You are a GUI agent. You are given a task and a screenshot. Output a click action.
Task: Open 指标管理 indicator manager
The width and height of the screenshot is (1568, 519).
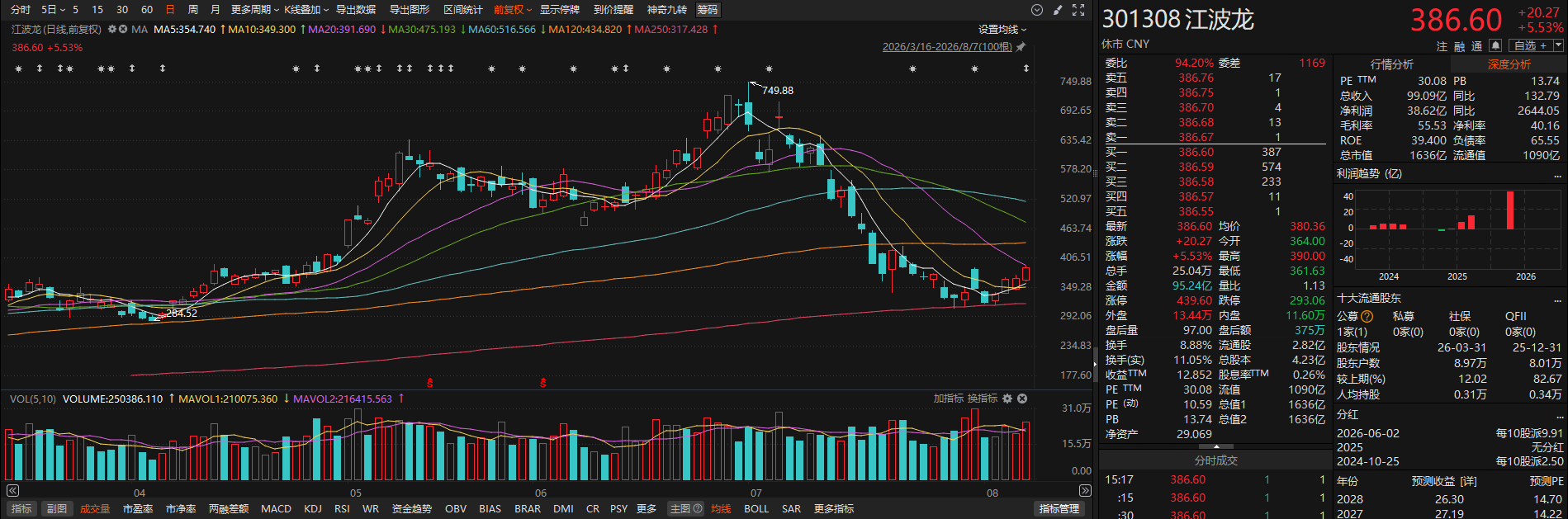pos(1059,508)
